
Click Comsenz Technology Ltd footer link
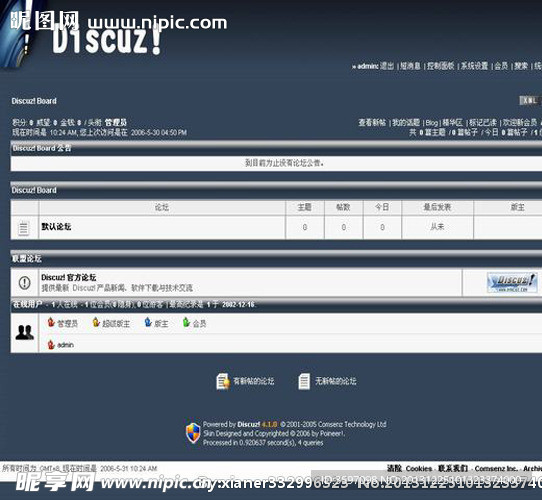pos(352,424)
